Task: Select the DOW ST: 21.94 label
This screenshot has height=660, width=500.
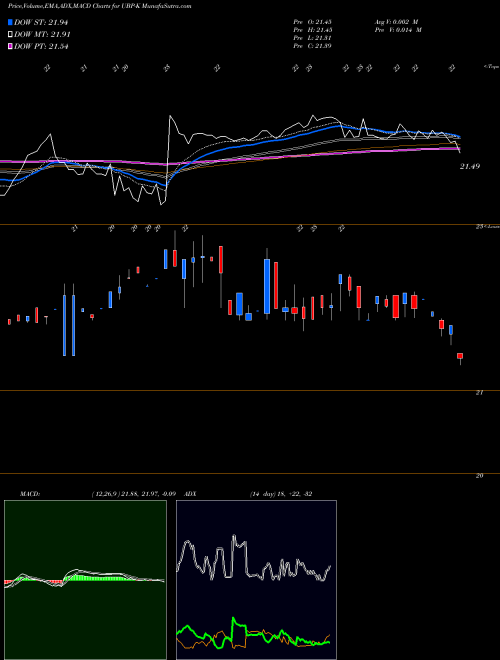Action: (x=41, y=22)
